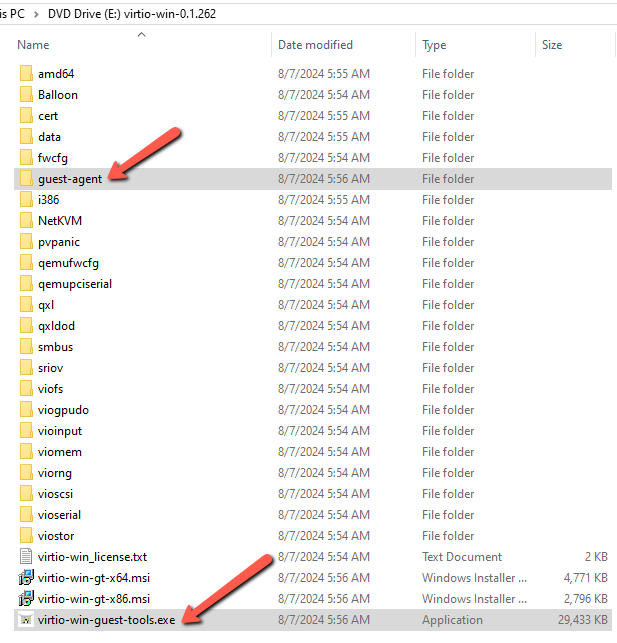Select the guest-agent folder name
This screenshot has width=617, height=643.
(x=70, y=179)
